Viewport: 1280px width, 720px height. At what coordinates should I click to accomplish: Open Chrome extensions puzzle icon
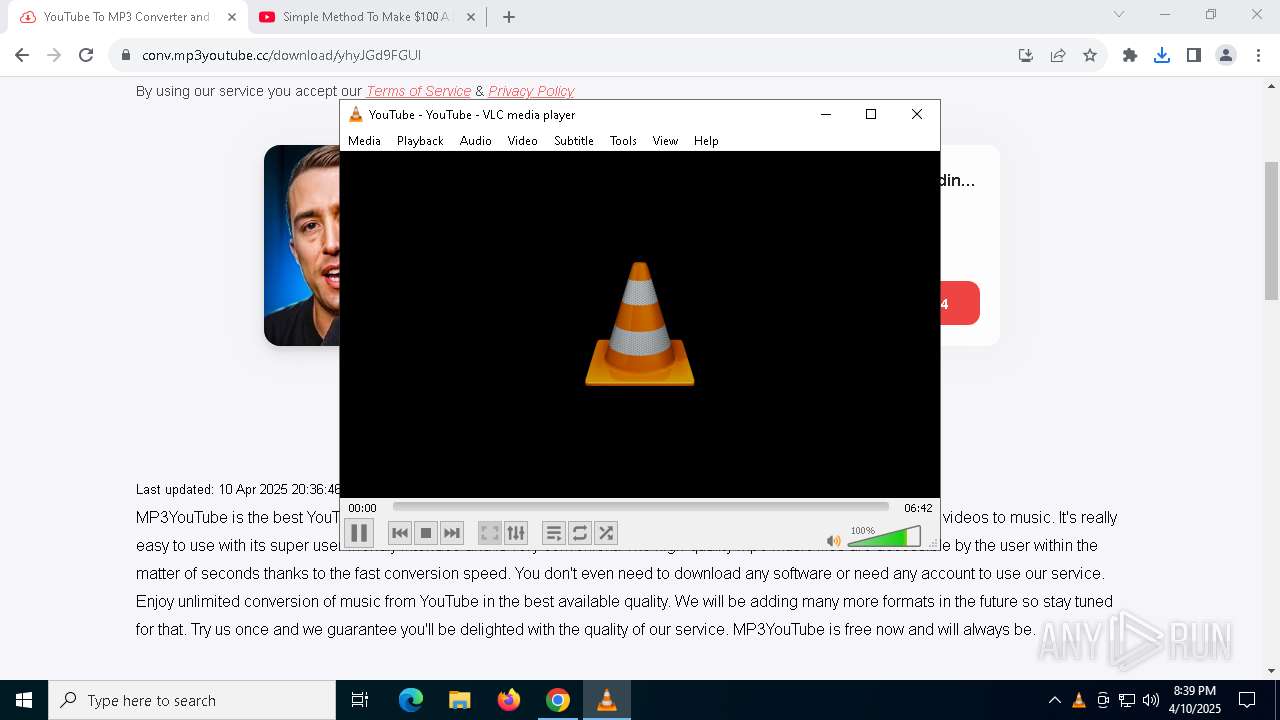1130,55
